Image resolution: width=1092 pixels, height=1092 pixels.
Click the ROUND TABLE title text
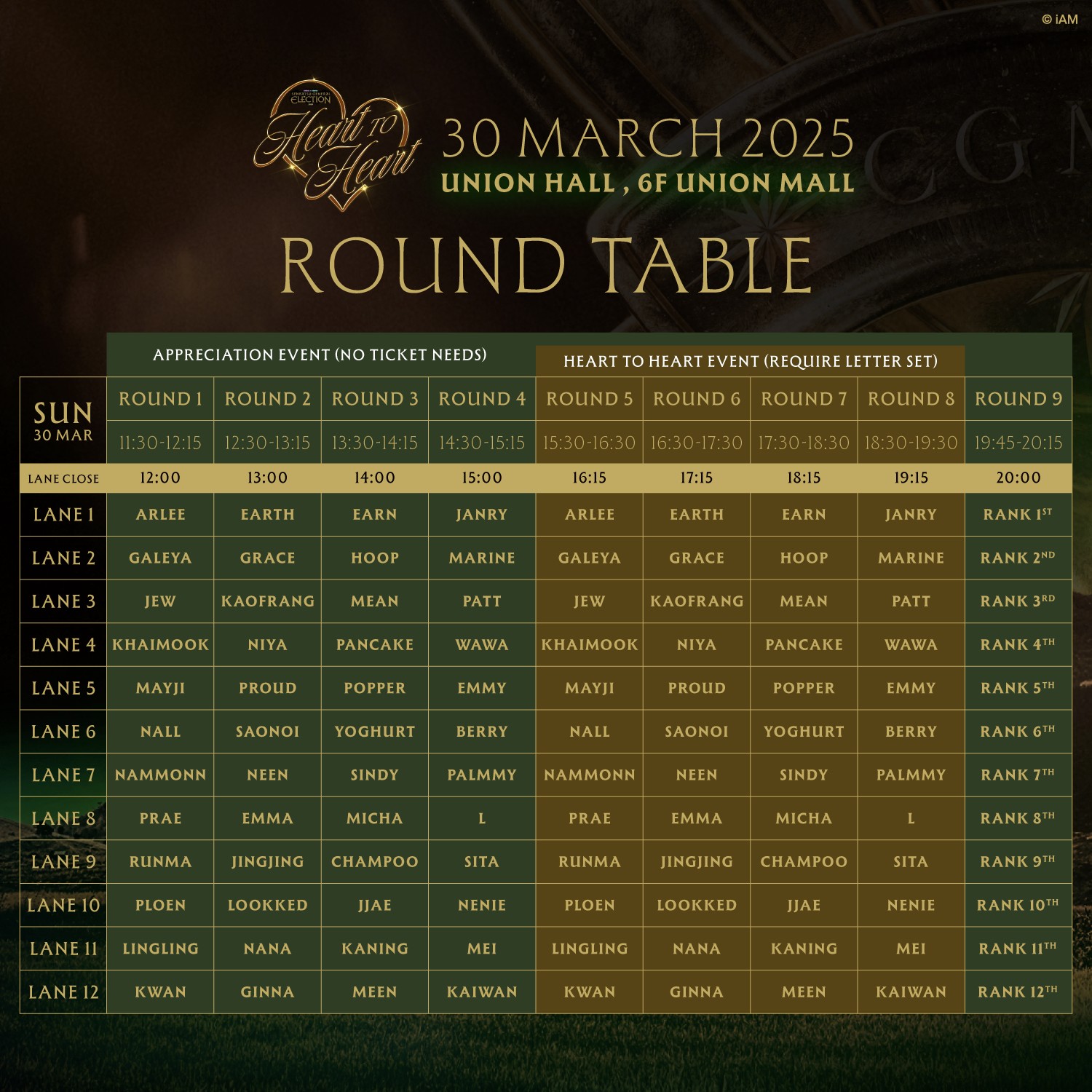coord(547,265)
